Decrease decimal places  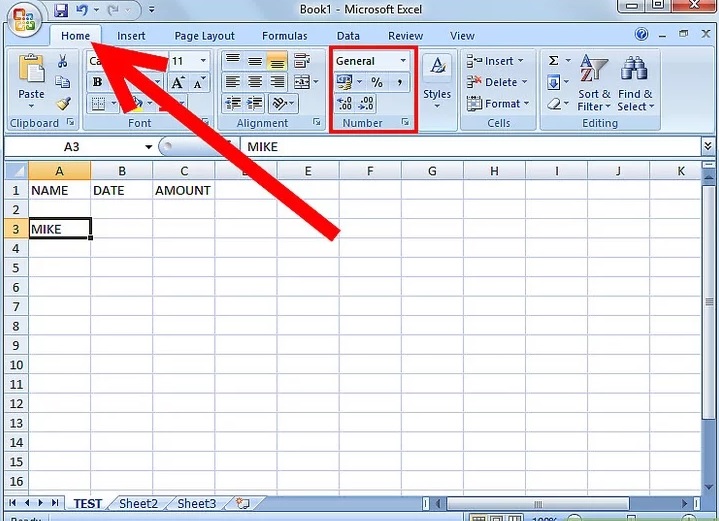(x=365, y=103)
